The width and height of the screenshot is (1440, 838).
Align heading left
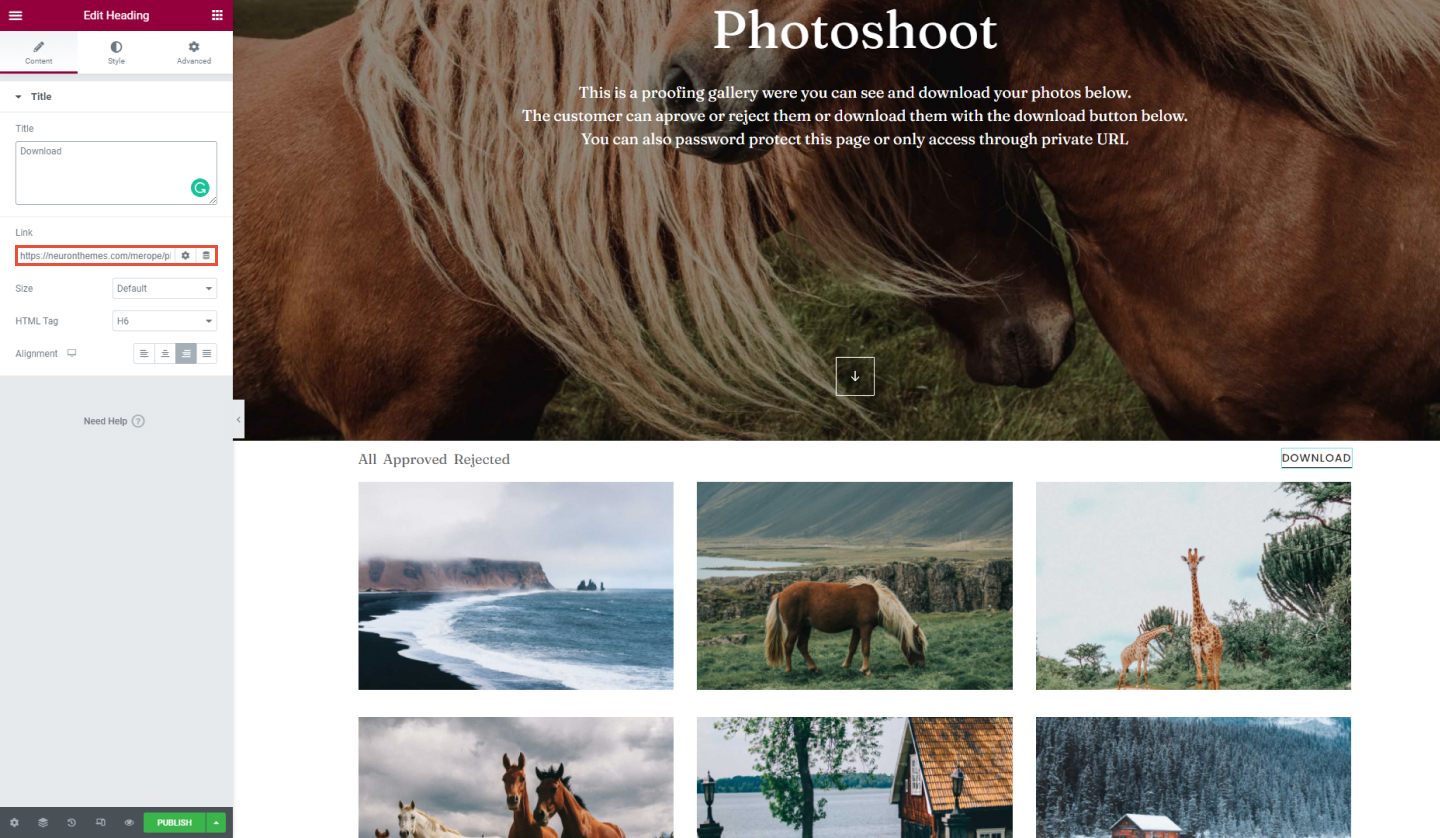[144, 353]
